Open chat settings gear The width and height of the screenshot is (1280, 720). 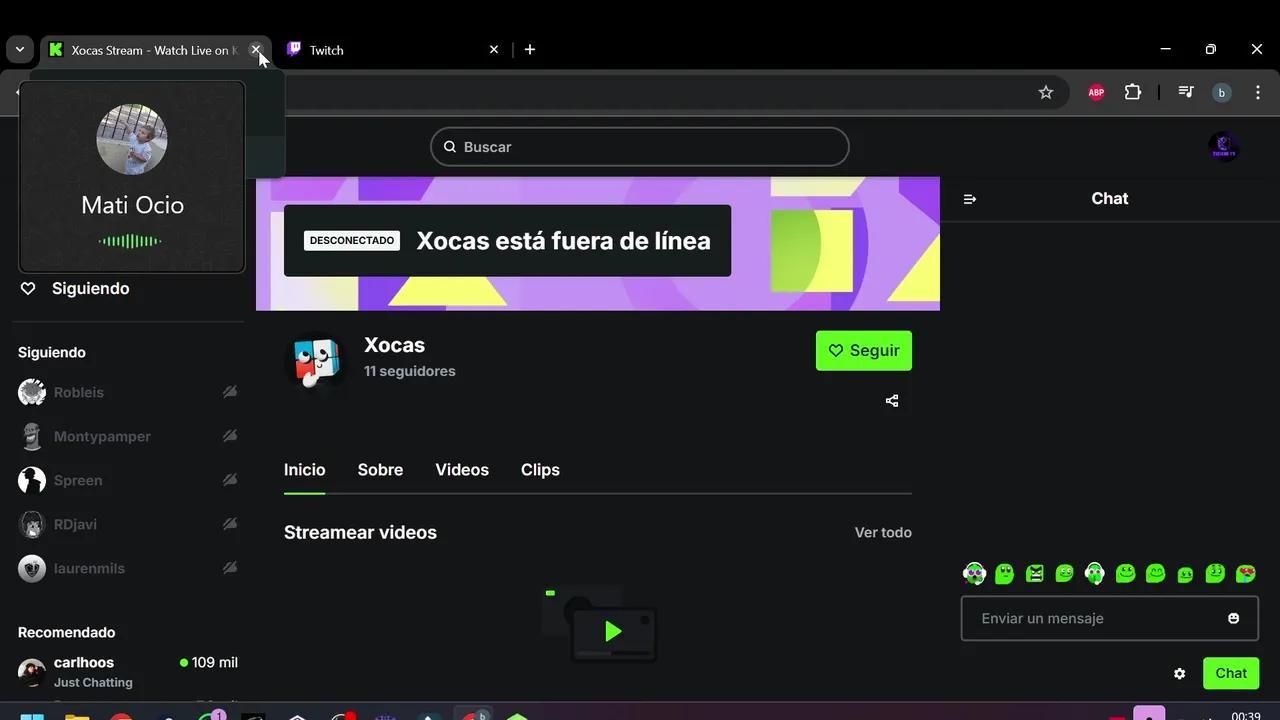coord(1180,674)
